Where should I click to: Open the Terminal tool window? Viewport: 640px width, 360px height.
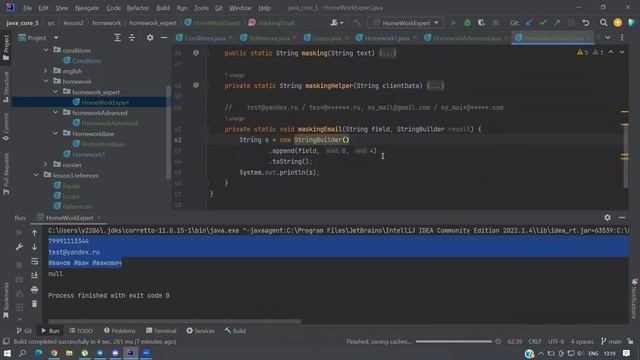click(161, 331)
